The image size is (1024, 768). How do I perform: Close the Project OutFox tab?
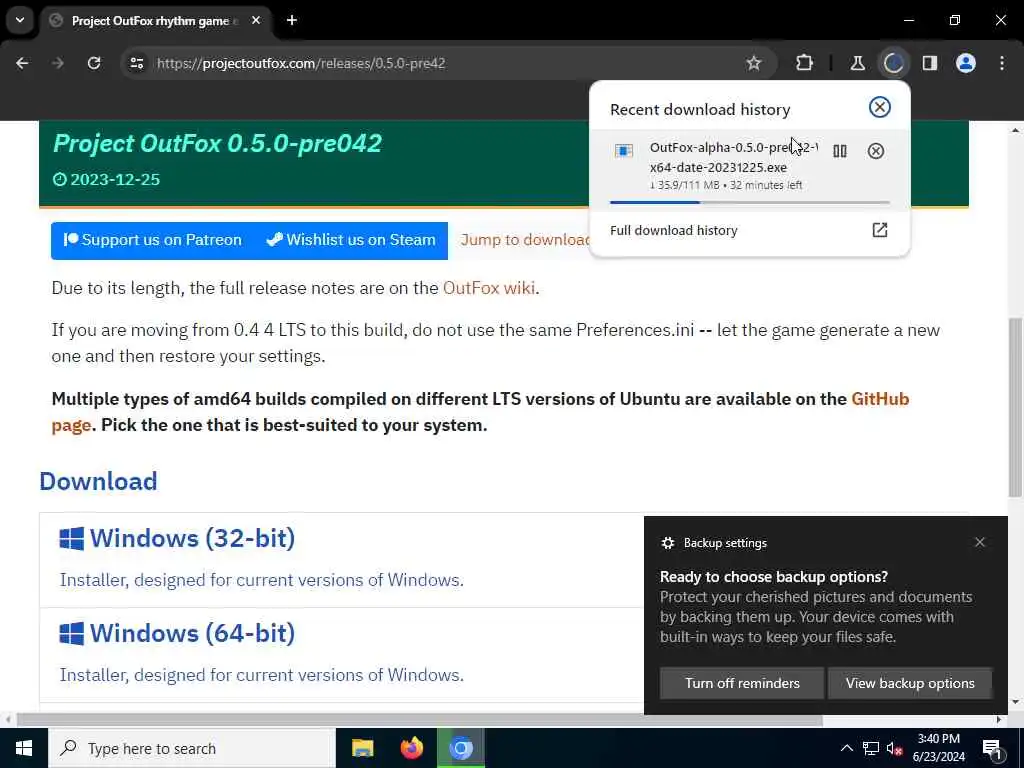click(256, 20)
